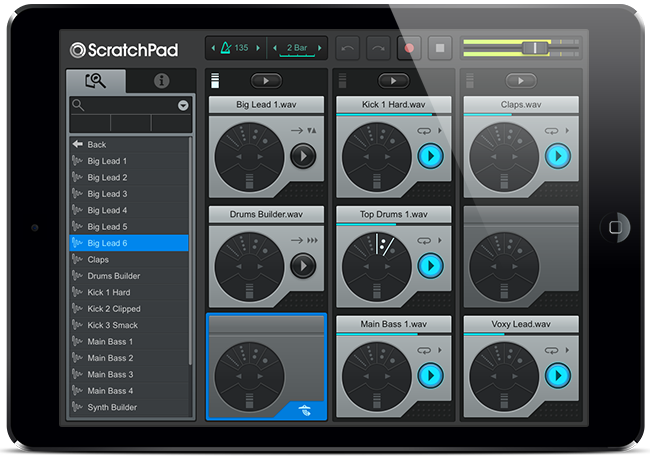Select Drums Builder sample in list
Viewport: 650px width, 460px height.
pyautogui.click(x=129, y=276)
